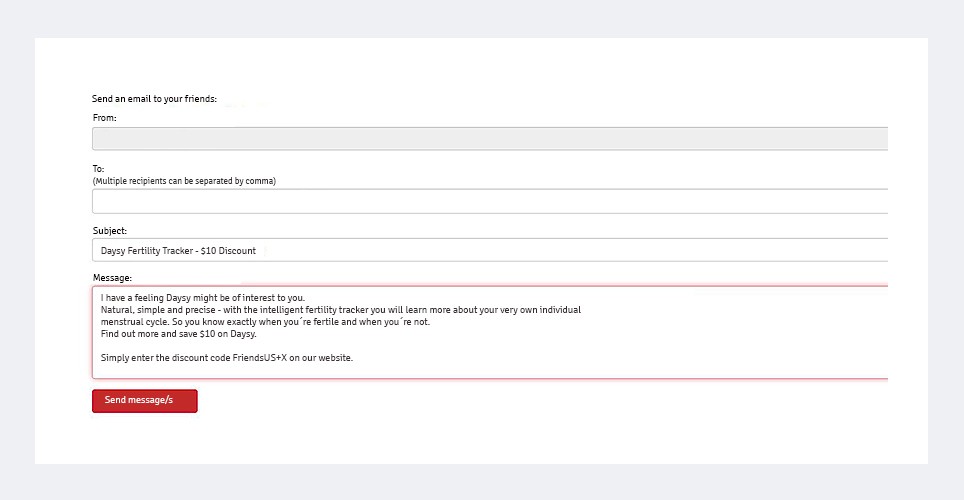Click the Send message/s button
Viewport: 964px width, 500px height.
144,400
